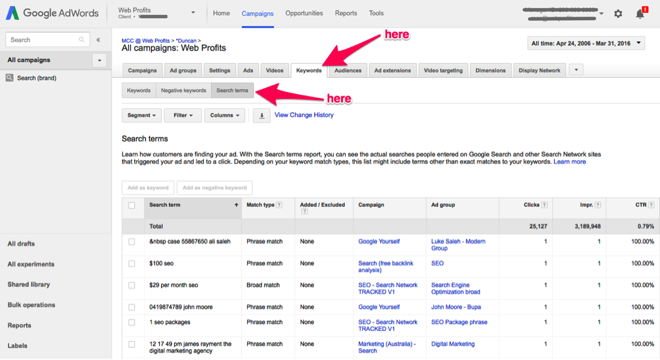Open Bulk operations in sidebar
The image size is (660, 360).
31,305
